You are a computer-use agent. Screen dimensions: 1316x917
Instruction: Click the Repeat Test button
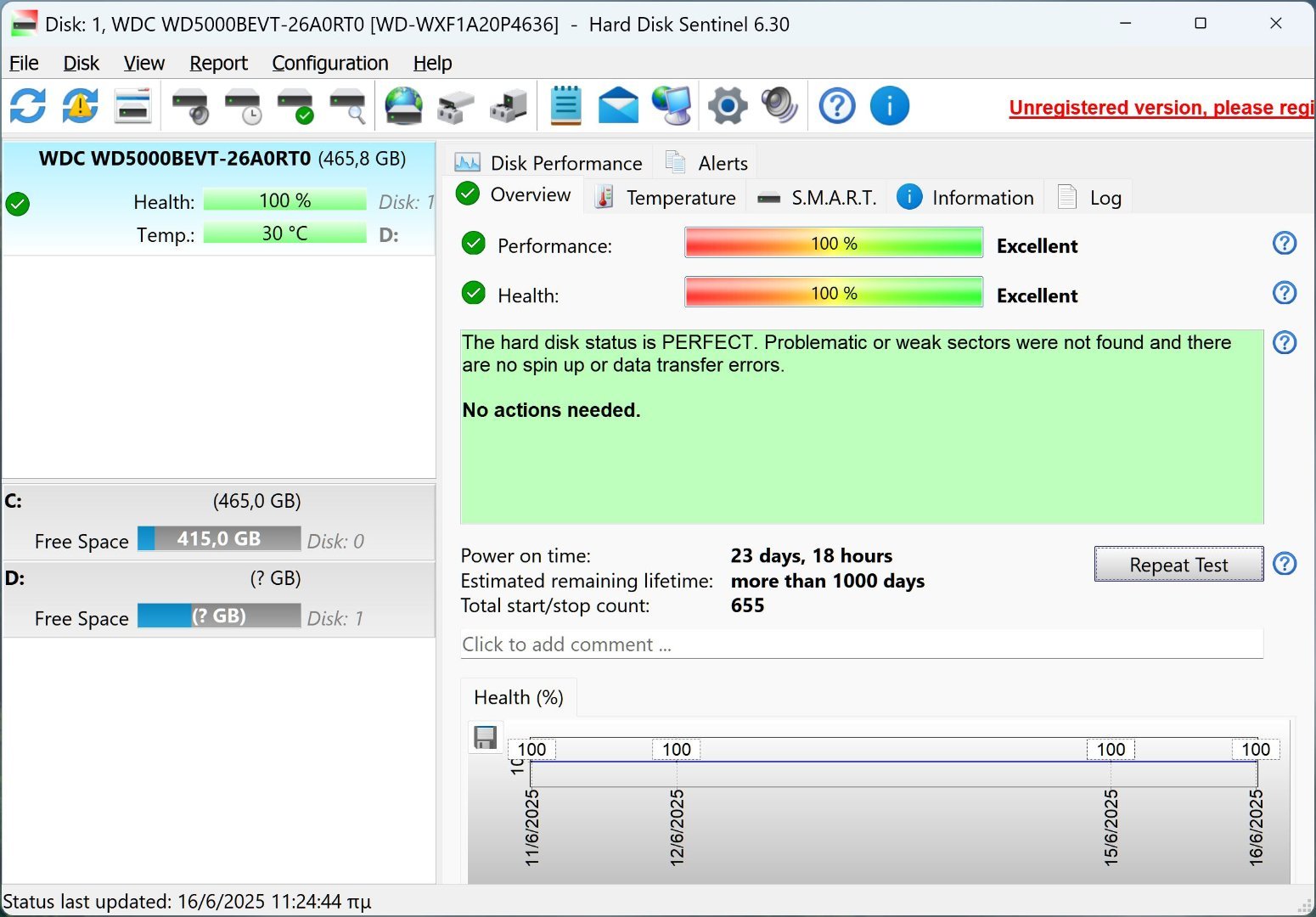click(x=1178, y=565)
